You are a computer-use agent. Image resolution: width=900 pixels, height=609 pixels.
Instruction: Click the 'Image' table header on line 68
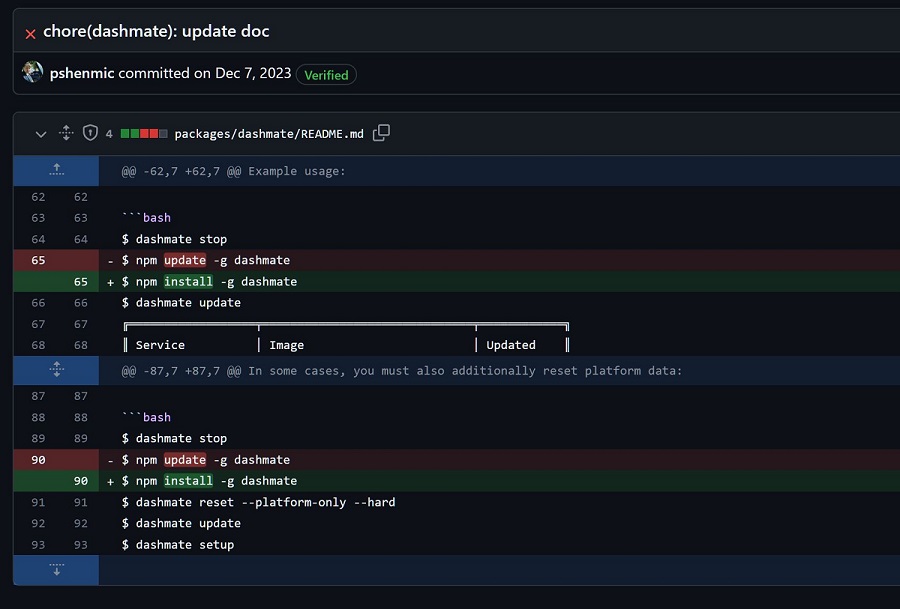point(286,345)
